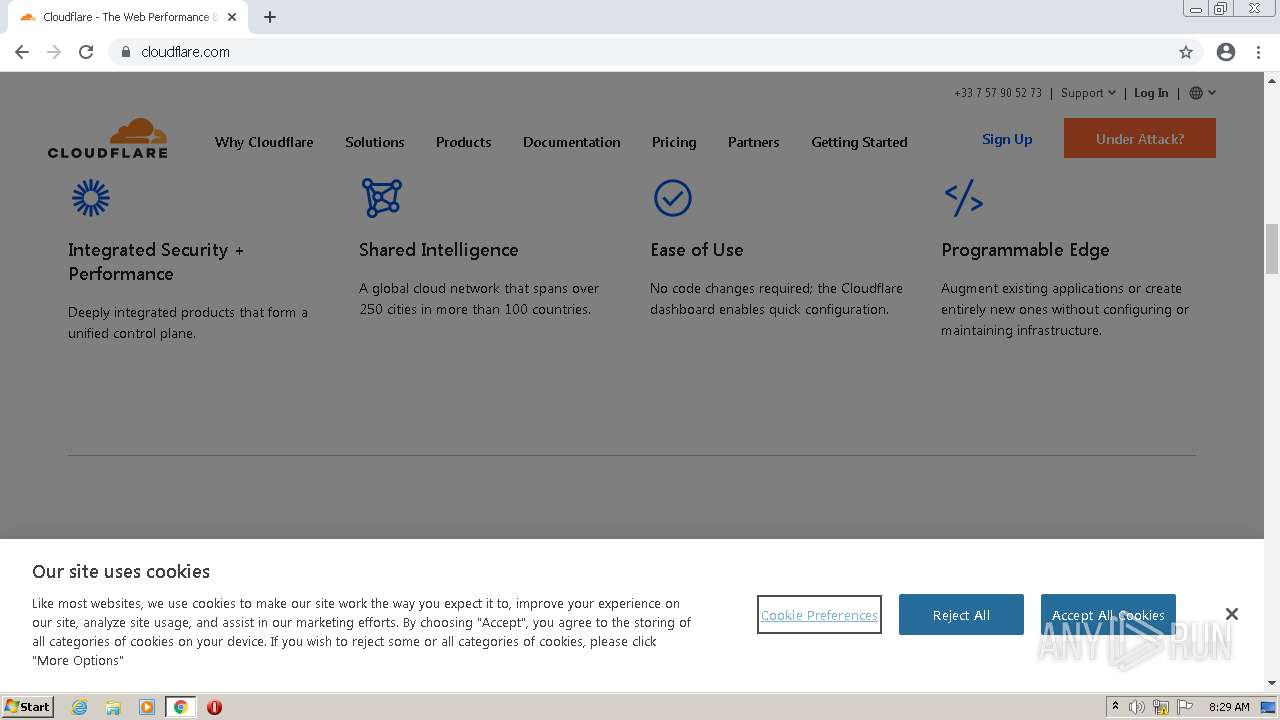Open Internet Explorer from taskbar

tap(80, 707)
